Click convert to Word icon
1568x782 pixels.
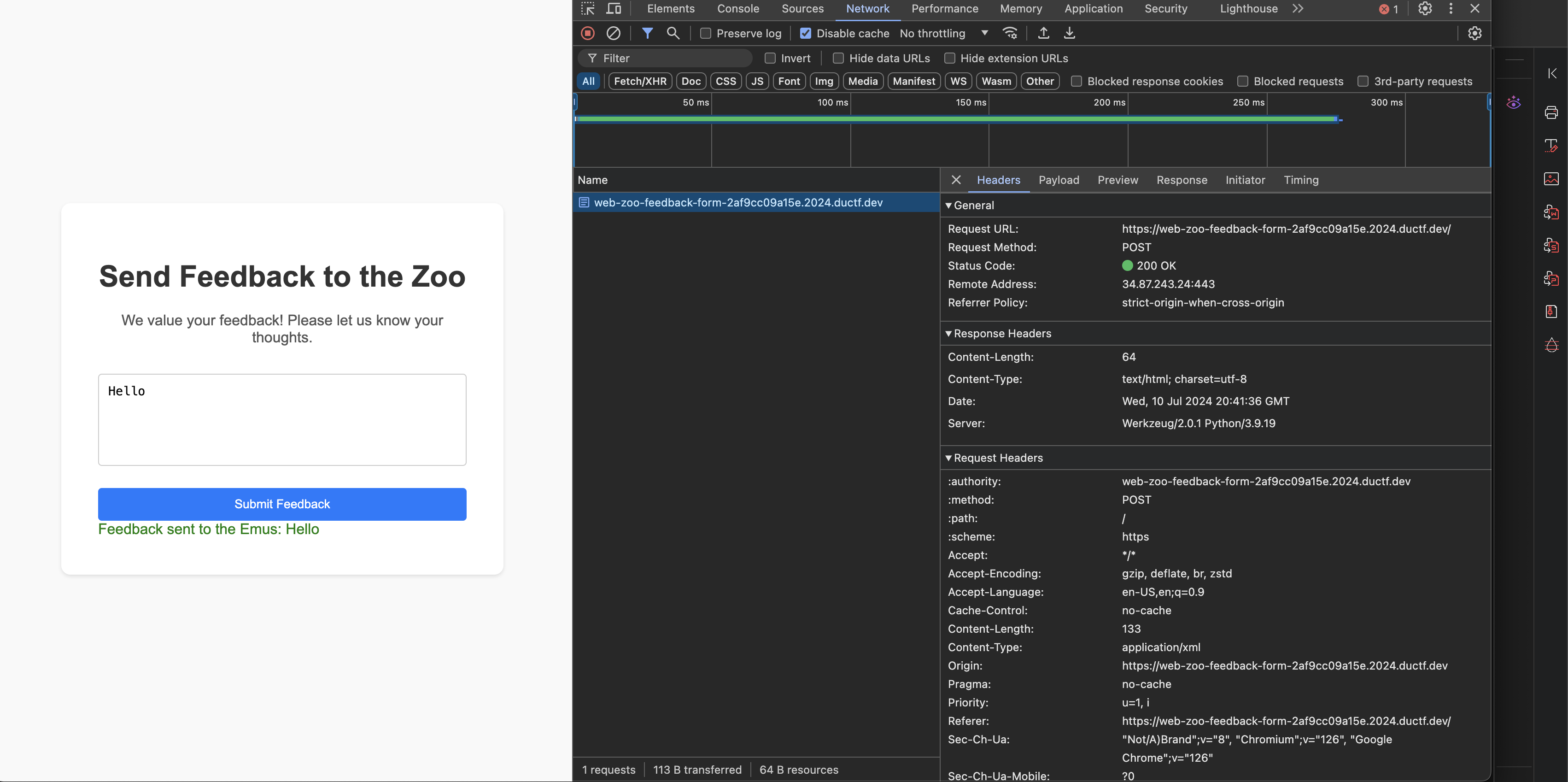[x=1551, y=212]
